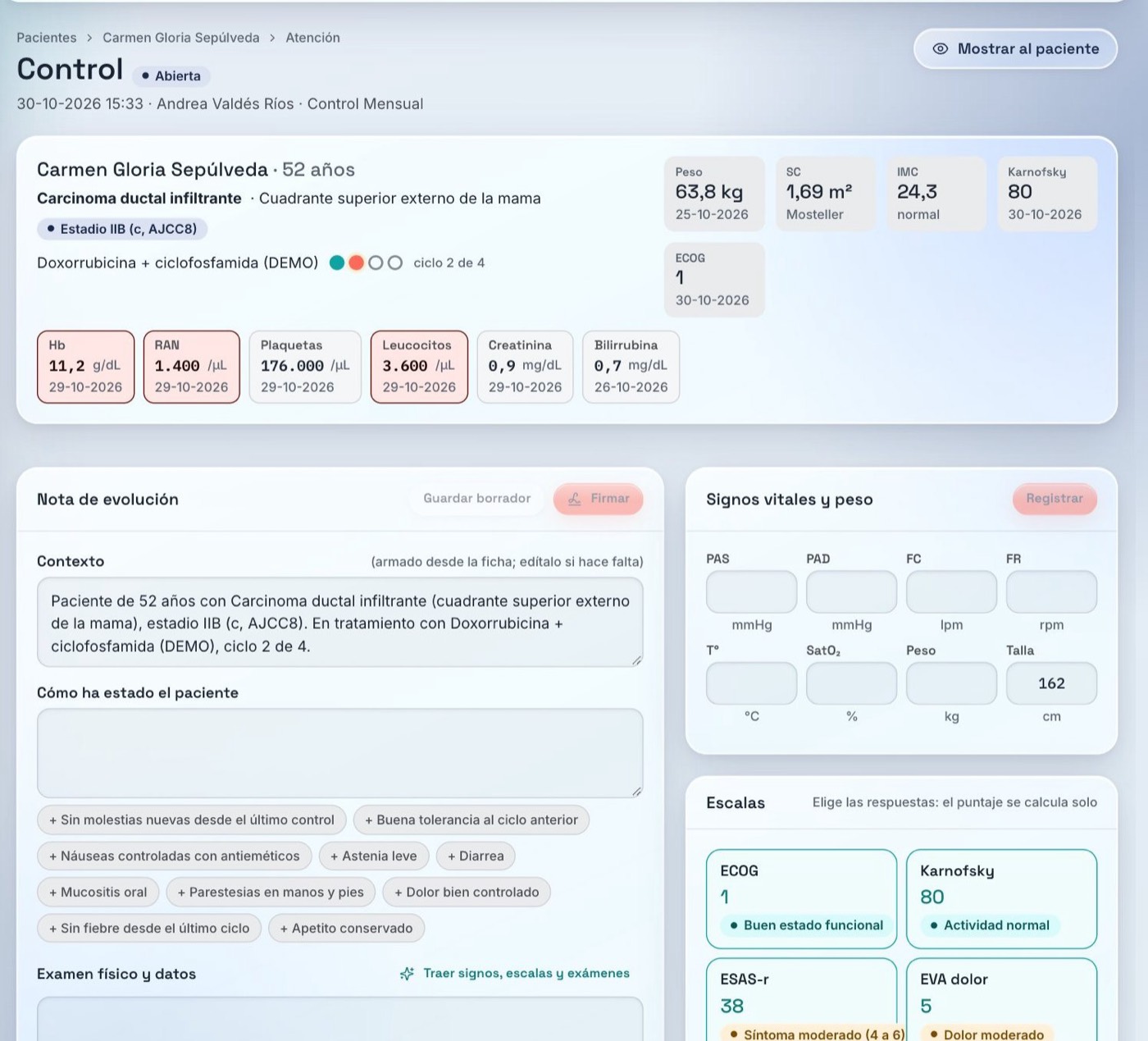This screenshot has height=1041, width=1148.
Task: Click the Bilirrubina lab value card
Action: (631, 367)
